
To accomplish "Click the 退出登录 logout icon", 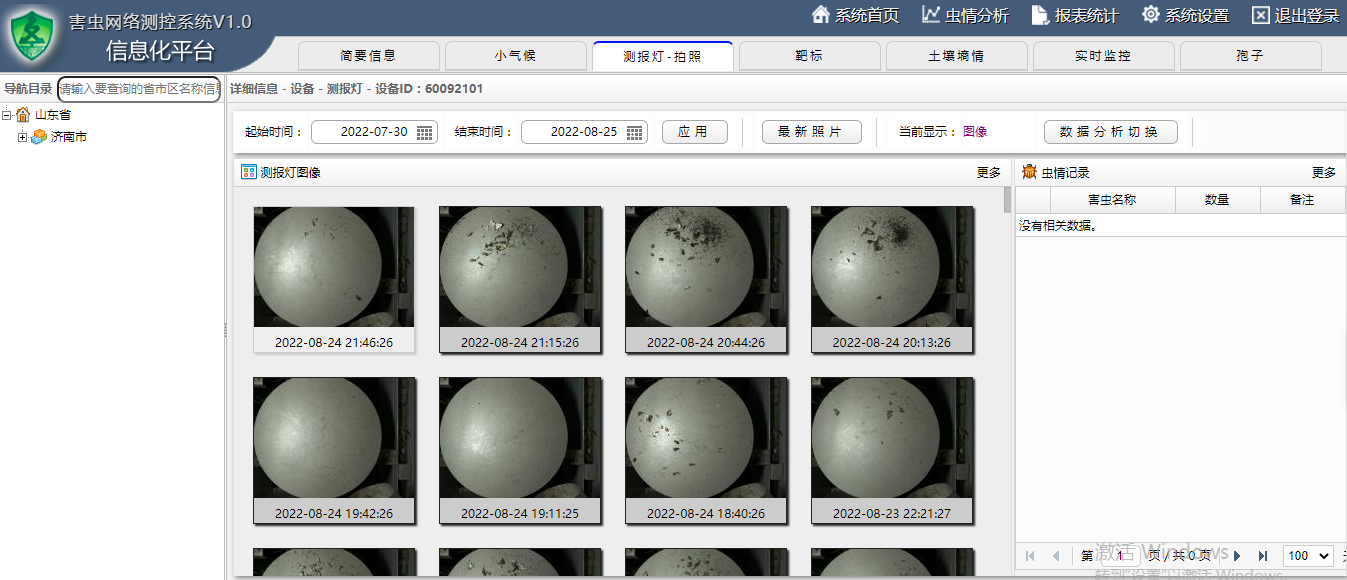I will click(1260, 15).
